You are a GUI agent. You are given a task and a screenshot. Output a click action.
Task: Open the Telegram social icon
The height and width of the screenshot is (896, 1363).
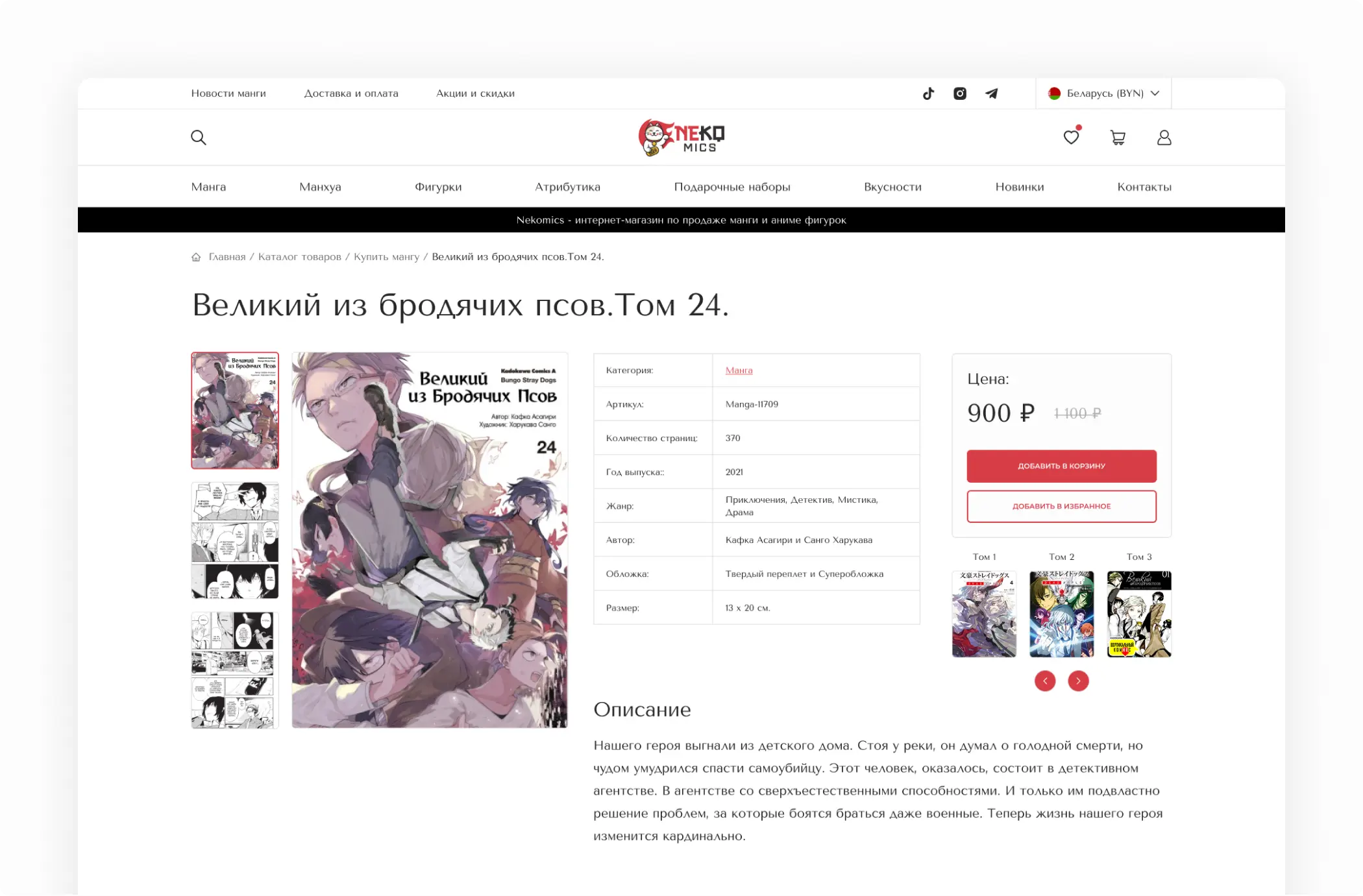tap(992, 93)
